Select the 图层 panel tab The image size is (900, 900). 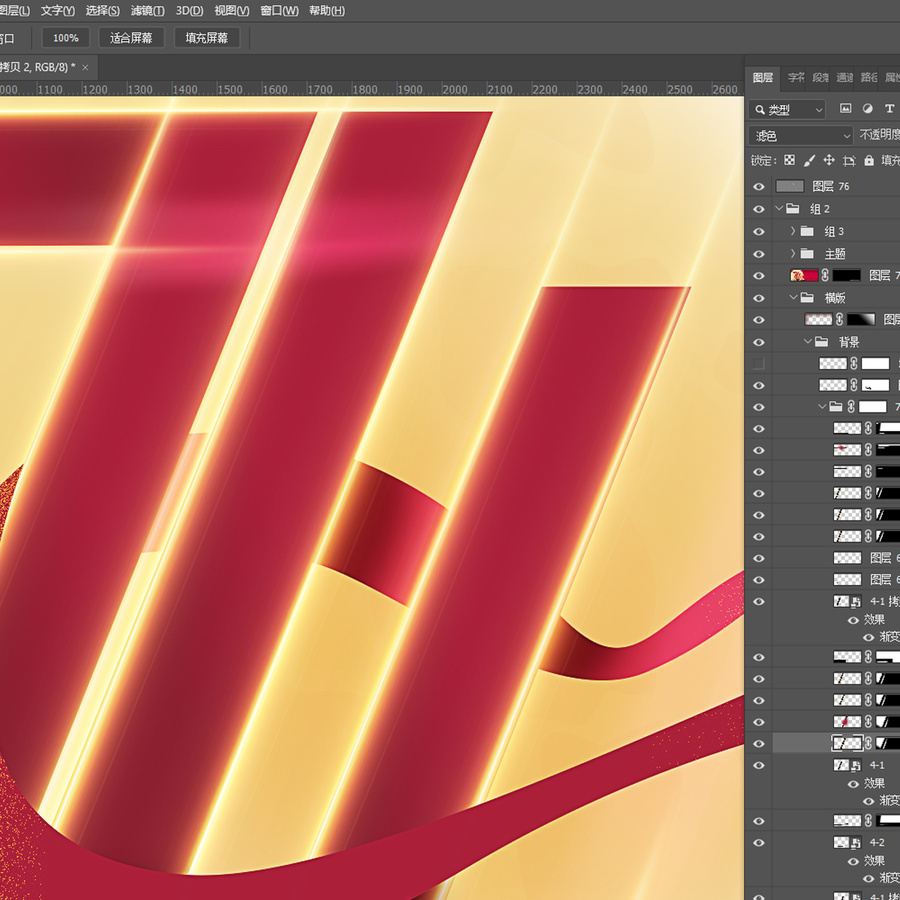[x=763, y=77]
